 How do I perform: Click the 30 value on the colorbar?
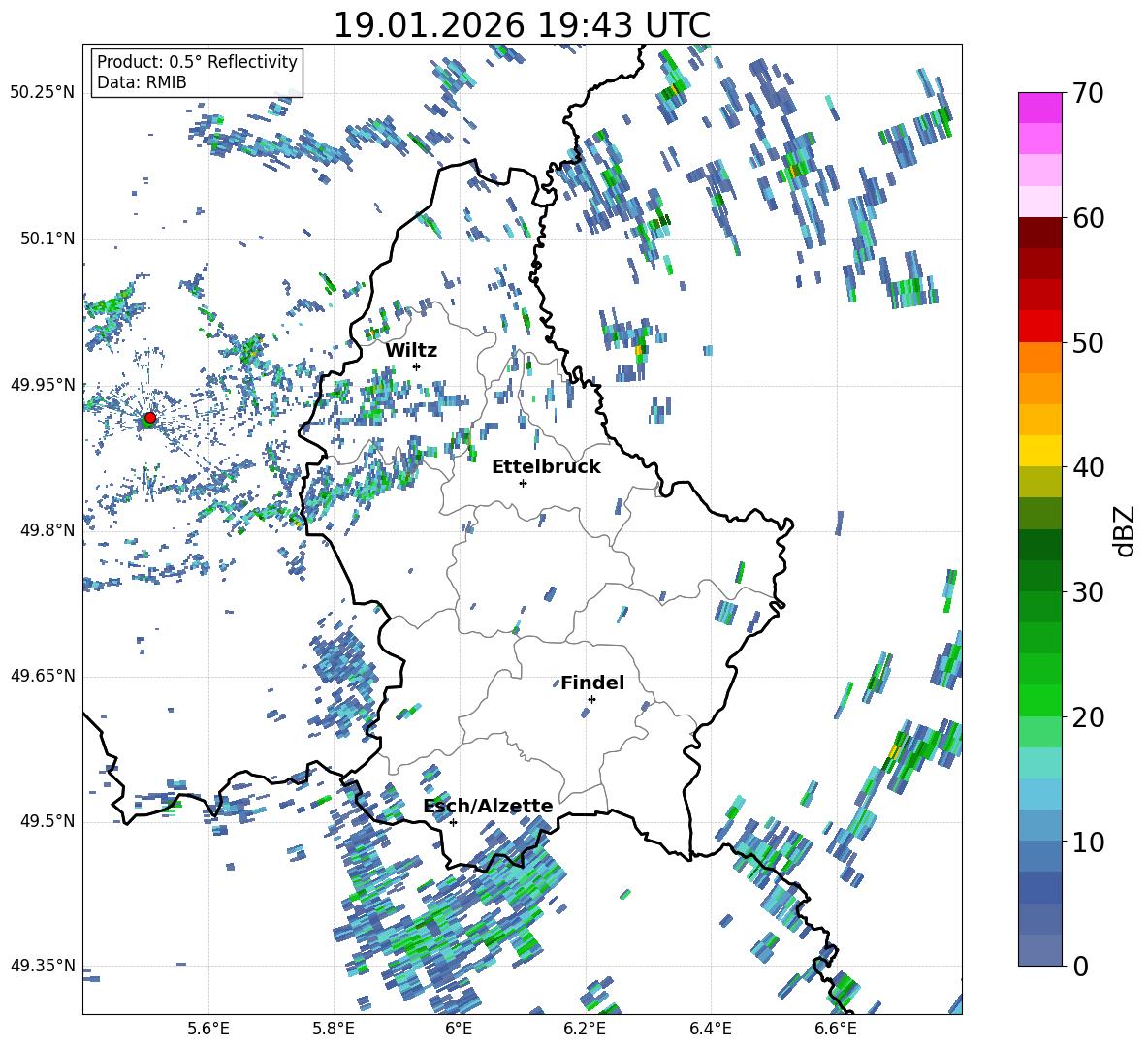click(1087, 592)
